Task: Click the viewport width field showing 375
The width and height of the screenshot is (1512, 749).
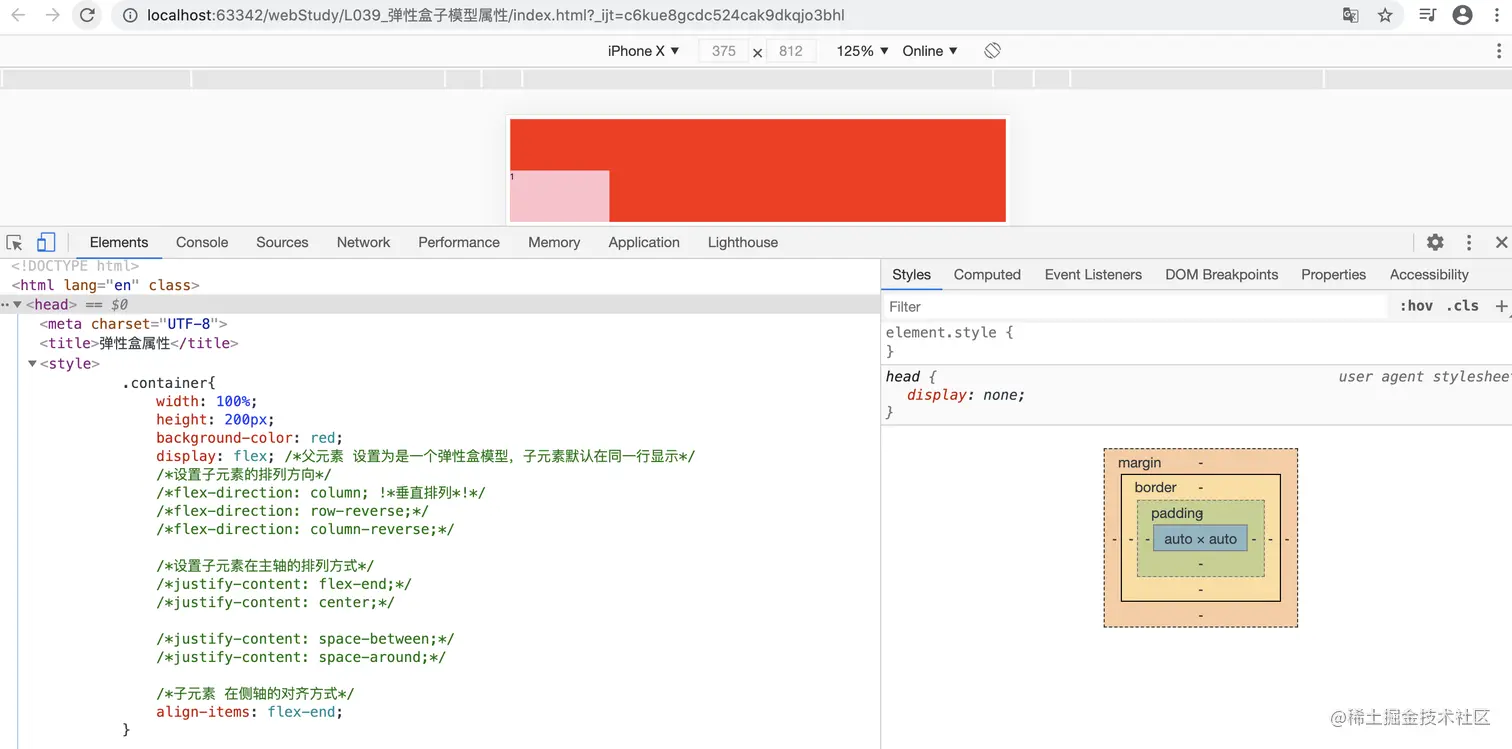Action: (723, 51)
